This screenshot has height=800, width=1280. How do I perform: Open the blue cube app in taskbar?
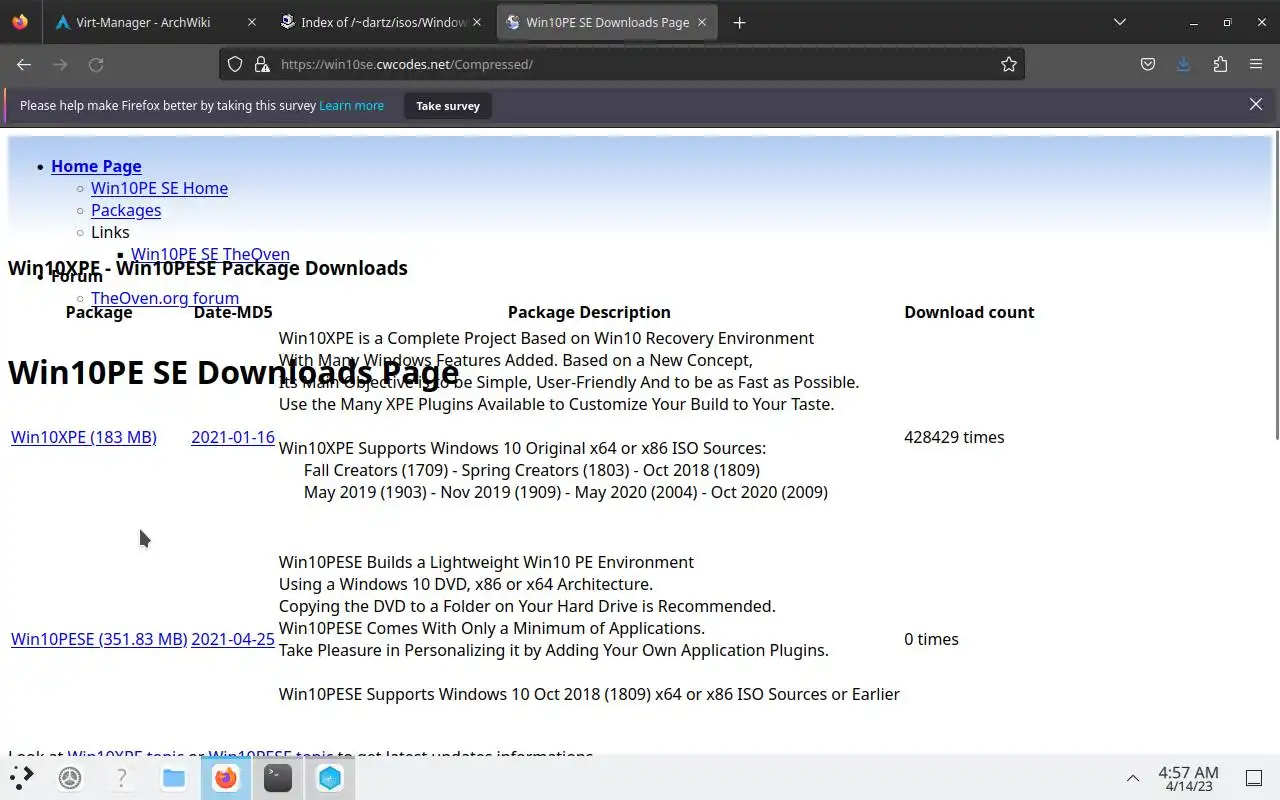pyautogui.click(x=330, y=777)
